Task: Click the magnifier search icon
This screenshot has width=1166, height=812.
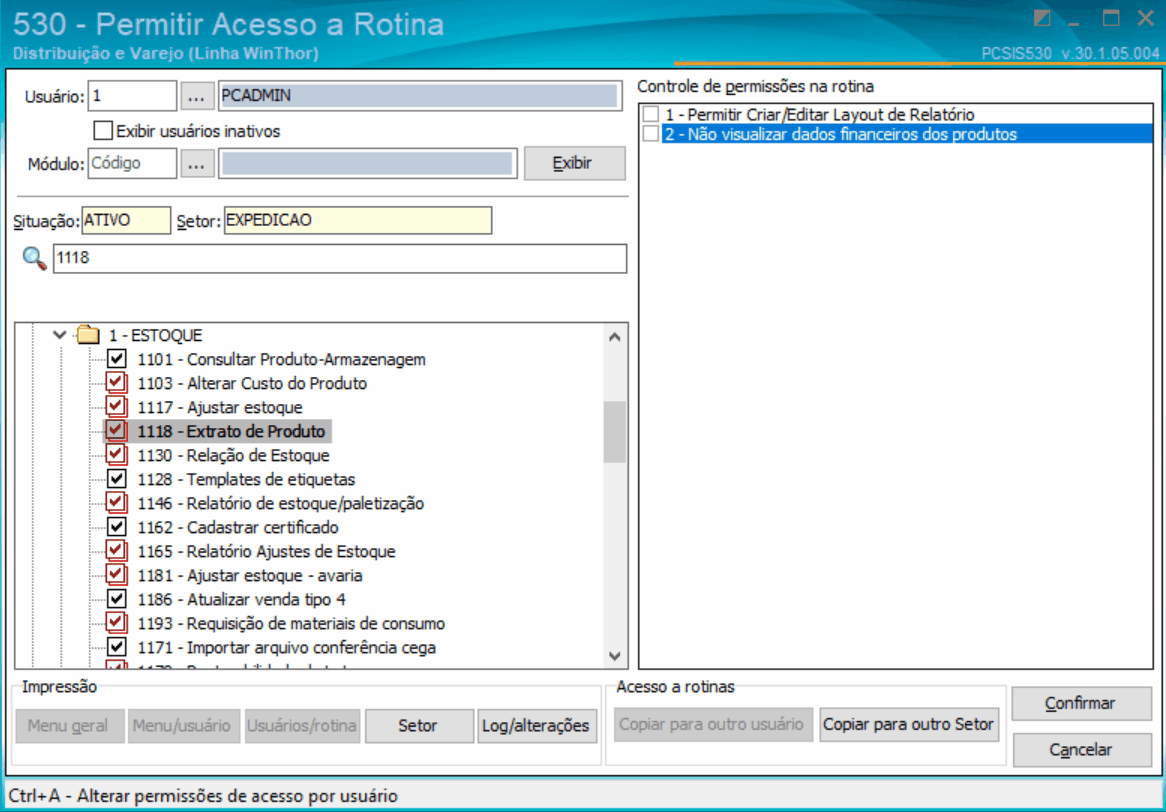Action: [34, 259]
